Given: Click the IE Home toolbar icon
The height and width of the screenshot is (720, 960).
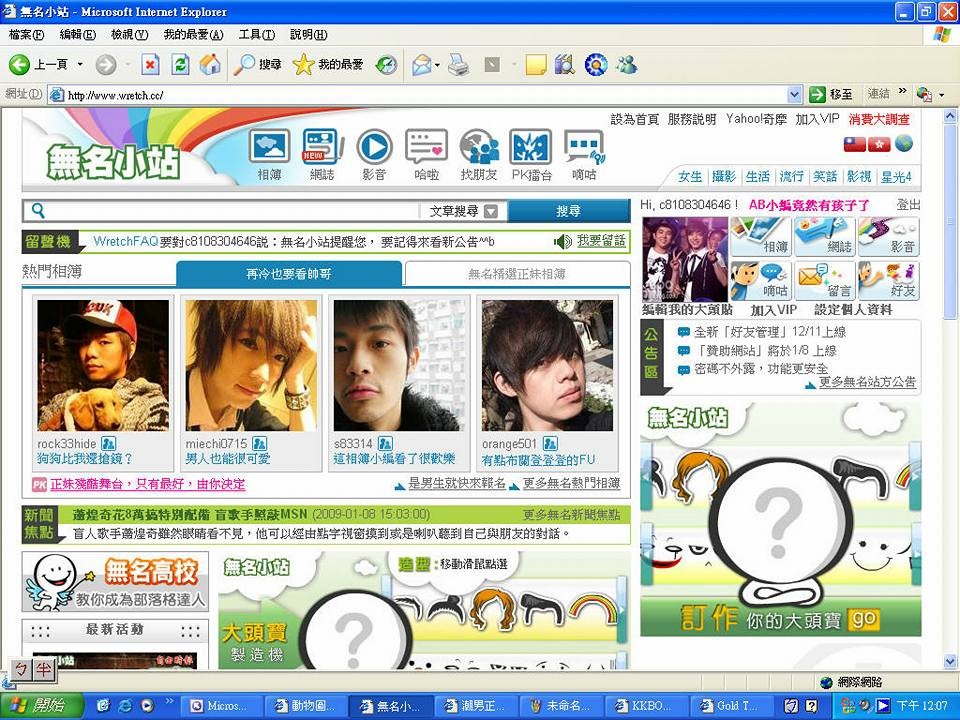Looking at the screenshot, I should tap(210, 65).
